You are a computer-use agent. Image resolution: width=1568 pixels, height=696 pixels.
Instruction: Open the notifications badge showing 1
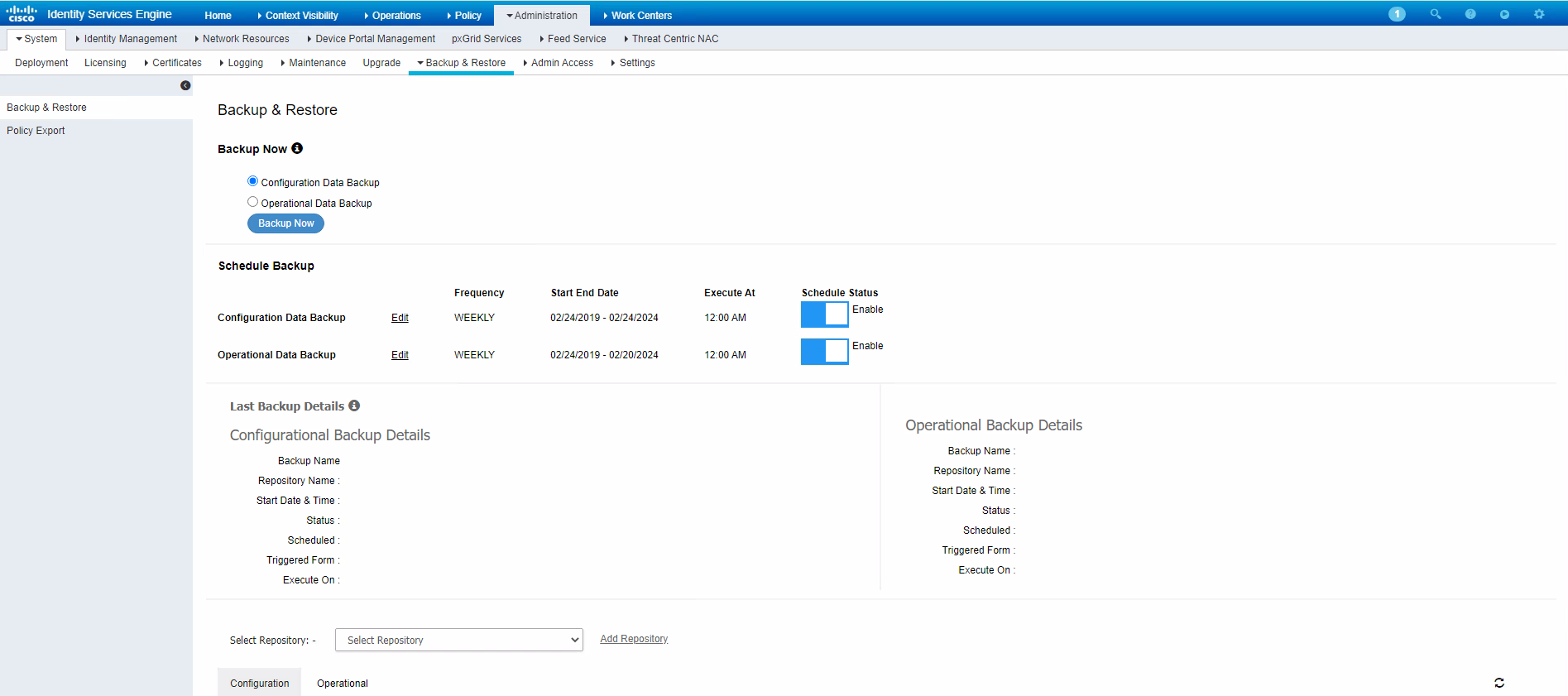pyautogui.click(x=1397, y=14)
